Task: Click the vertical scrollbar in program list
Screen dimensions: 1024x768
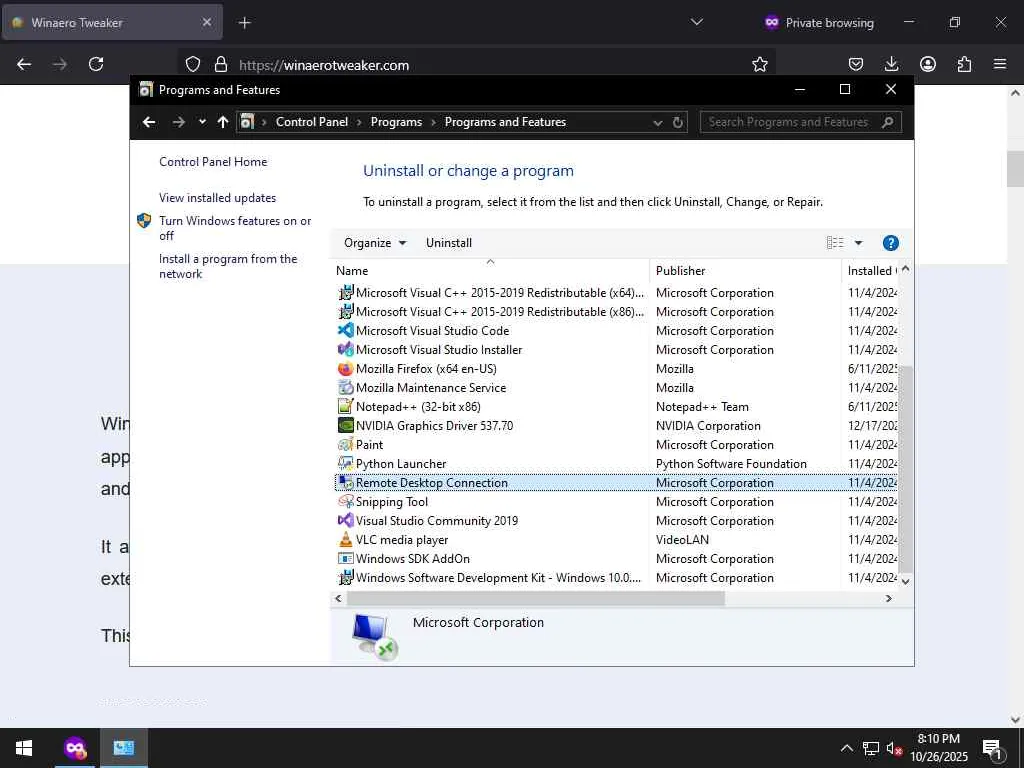Action: coord(905,468)
